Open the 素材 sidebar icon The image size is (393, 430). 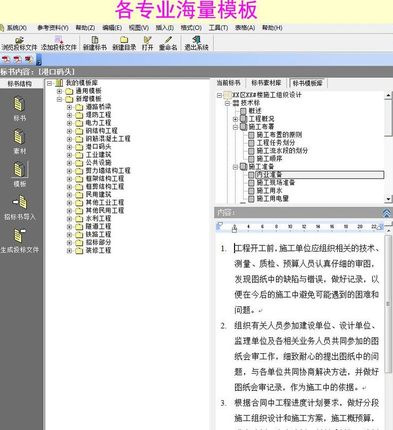coord(19,137)
